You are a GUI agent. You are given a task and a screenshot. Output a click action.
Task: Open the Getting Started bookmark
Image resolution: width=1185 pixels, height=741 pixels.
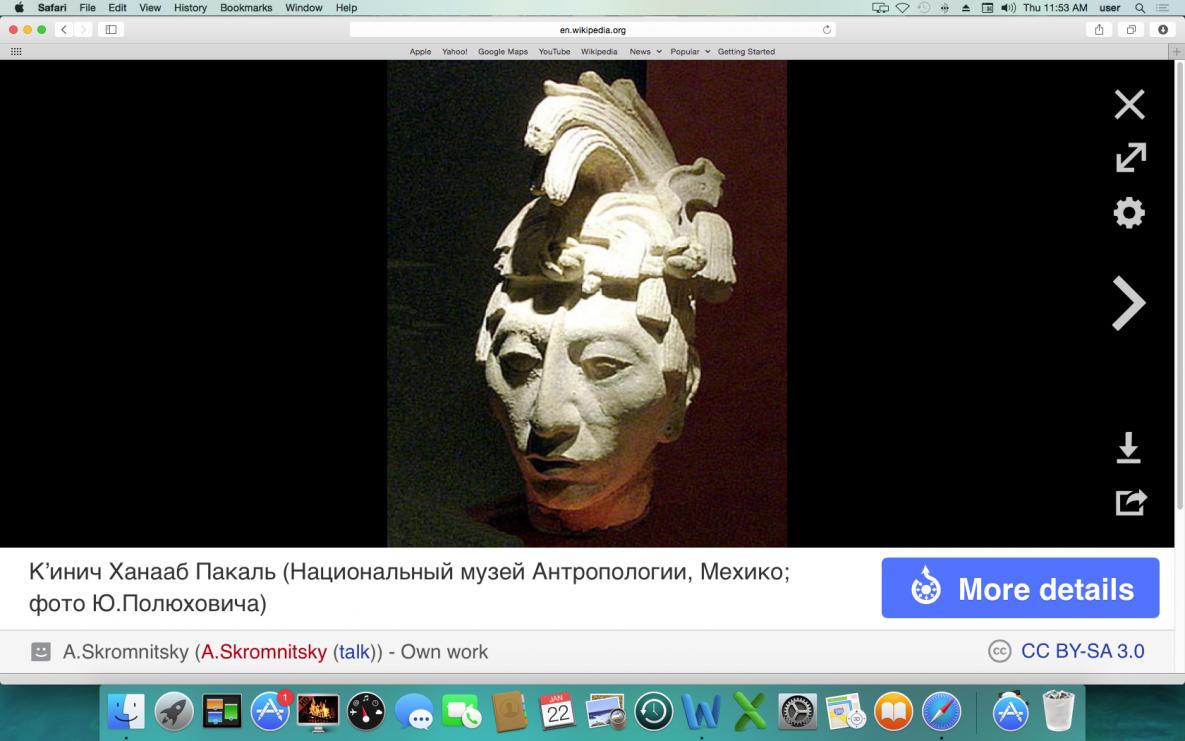(x=746, y=51)
